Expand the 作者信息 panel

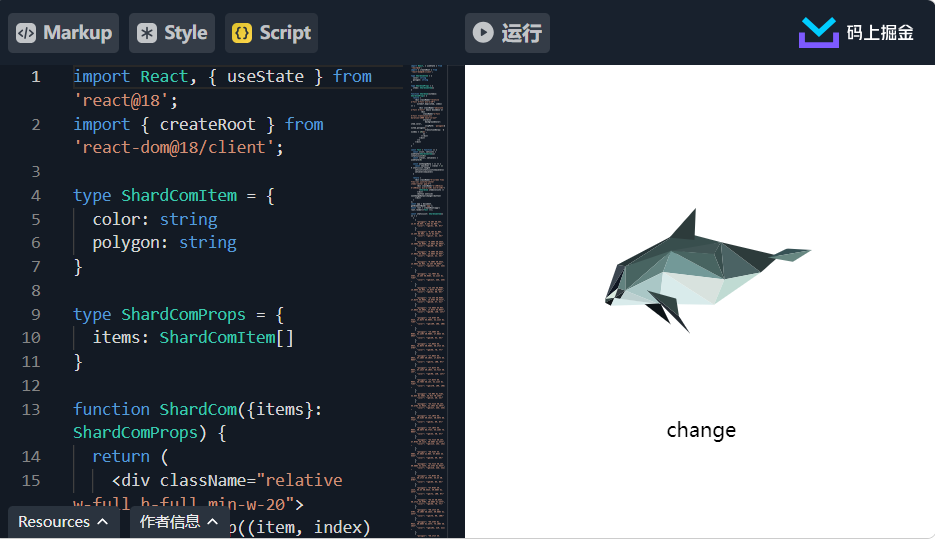(179, 522)
